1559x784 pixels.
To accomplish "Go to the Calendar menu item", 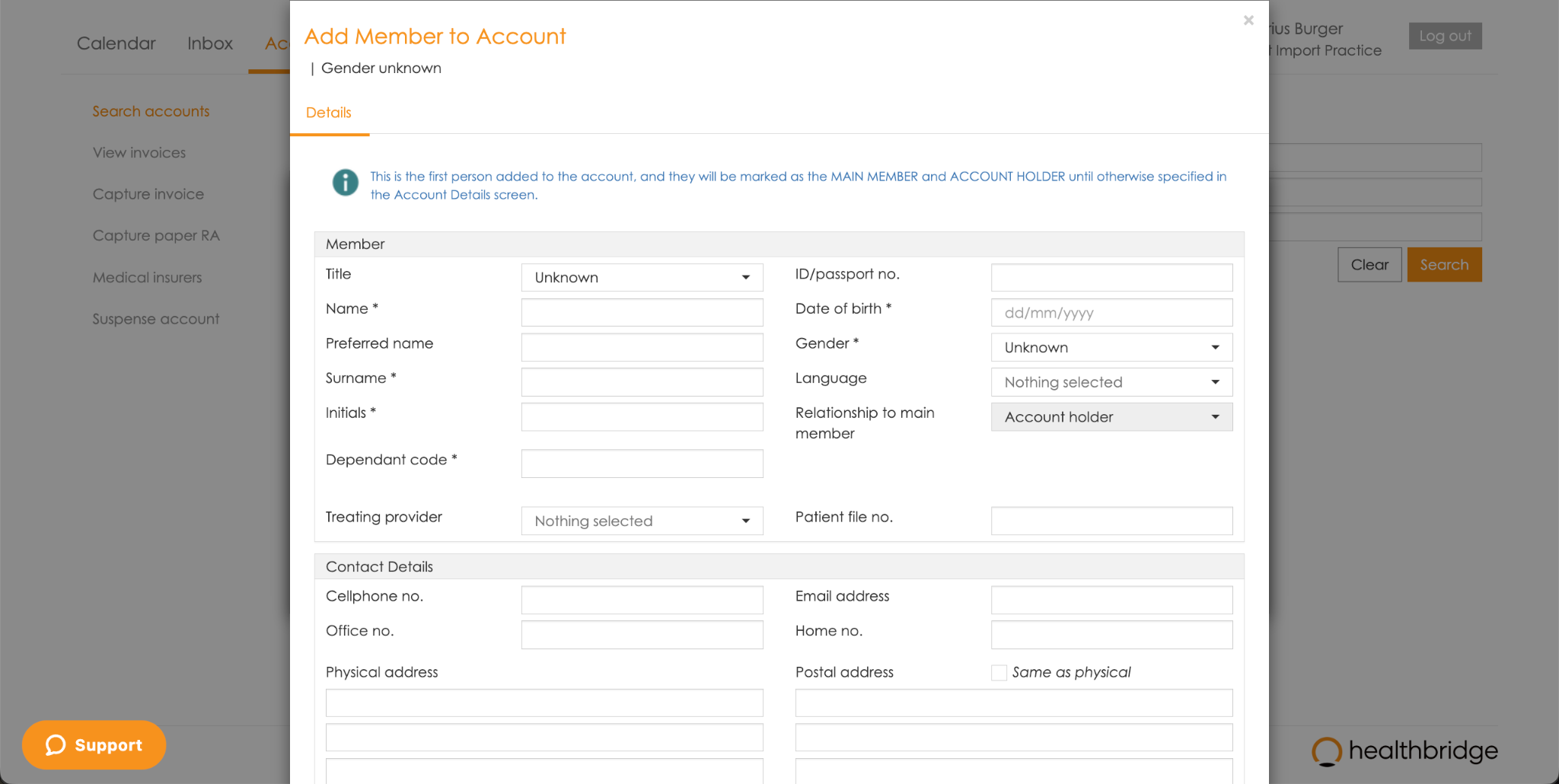I will pyautogui.click(x=116, y=43).
